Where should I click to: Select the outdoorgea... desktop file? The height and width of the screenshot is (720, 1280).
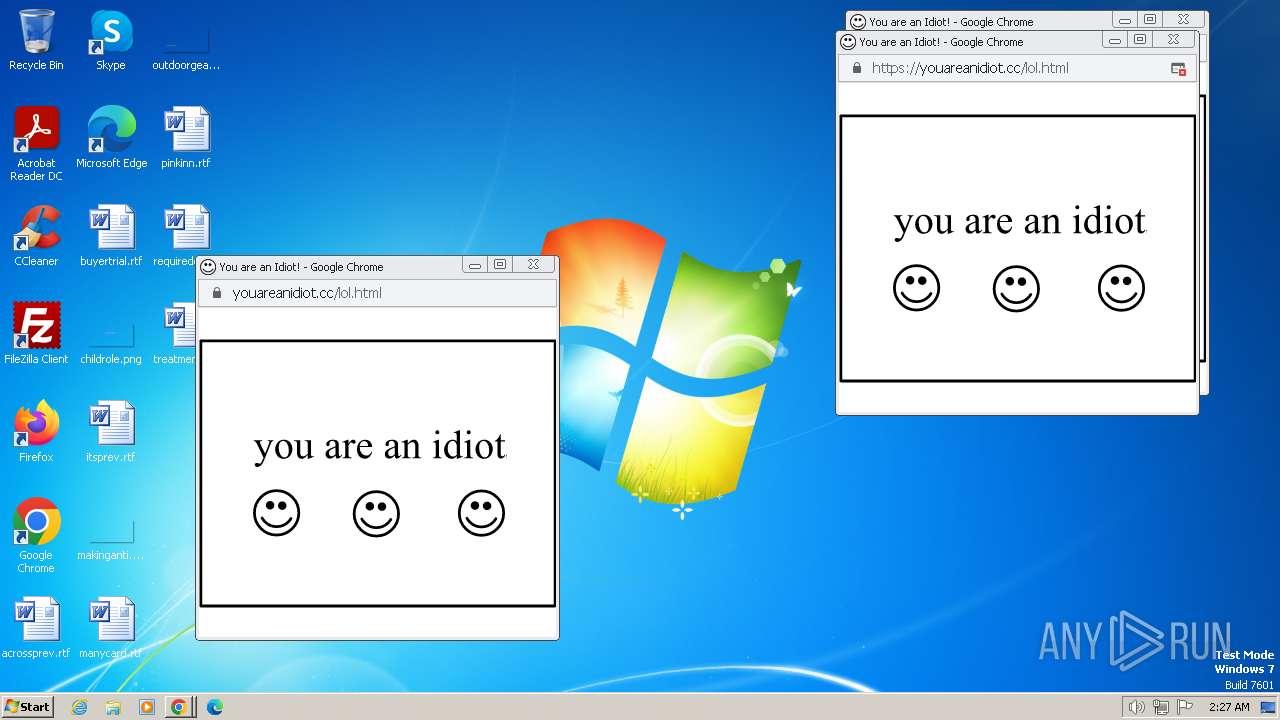[x=186, y=48]
